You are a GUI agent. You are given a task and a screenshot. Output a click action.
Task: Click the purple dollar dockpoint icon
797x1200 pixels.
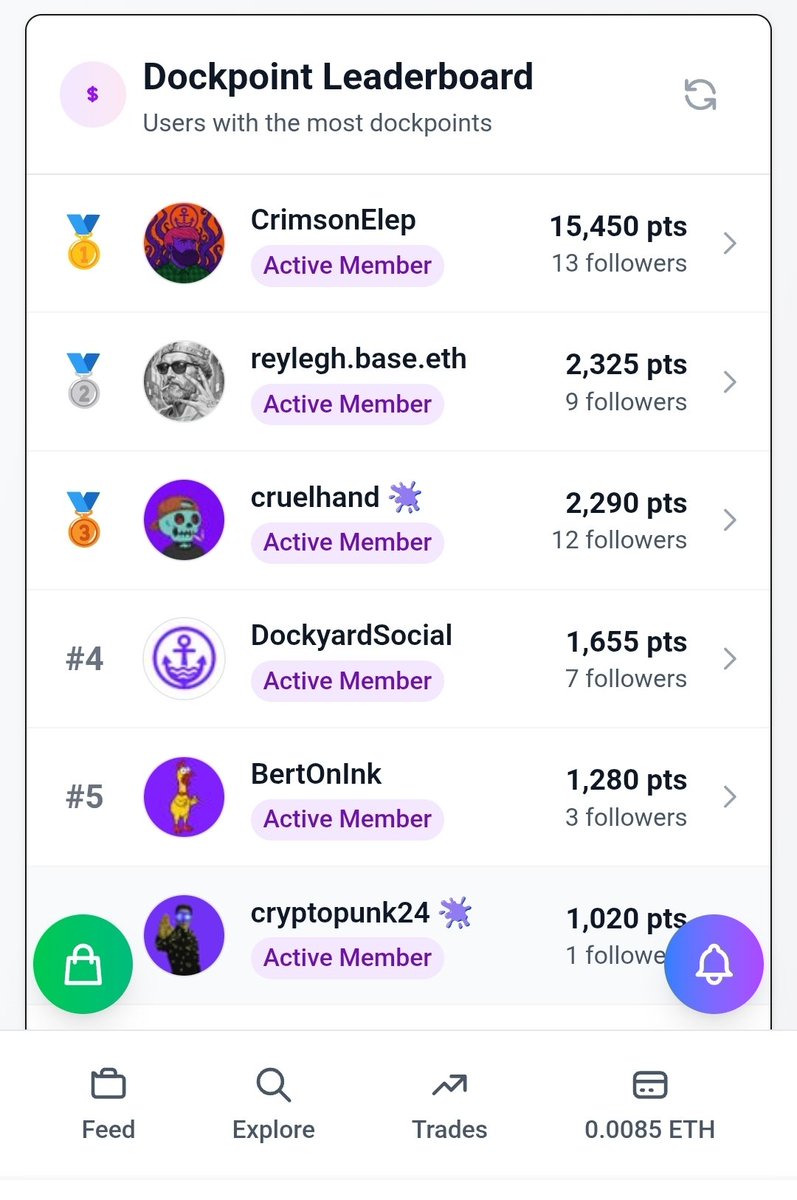[x=93, y=94]
